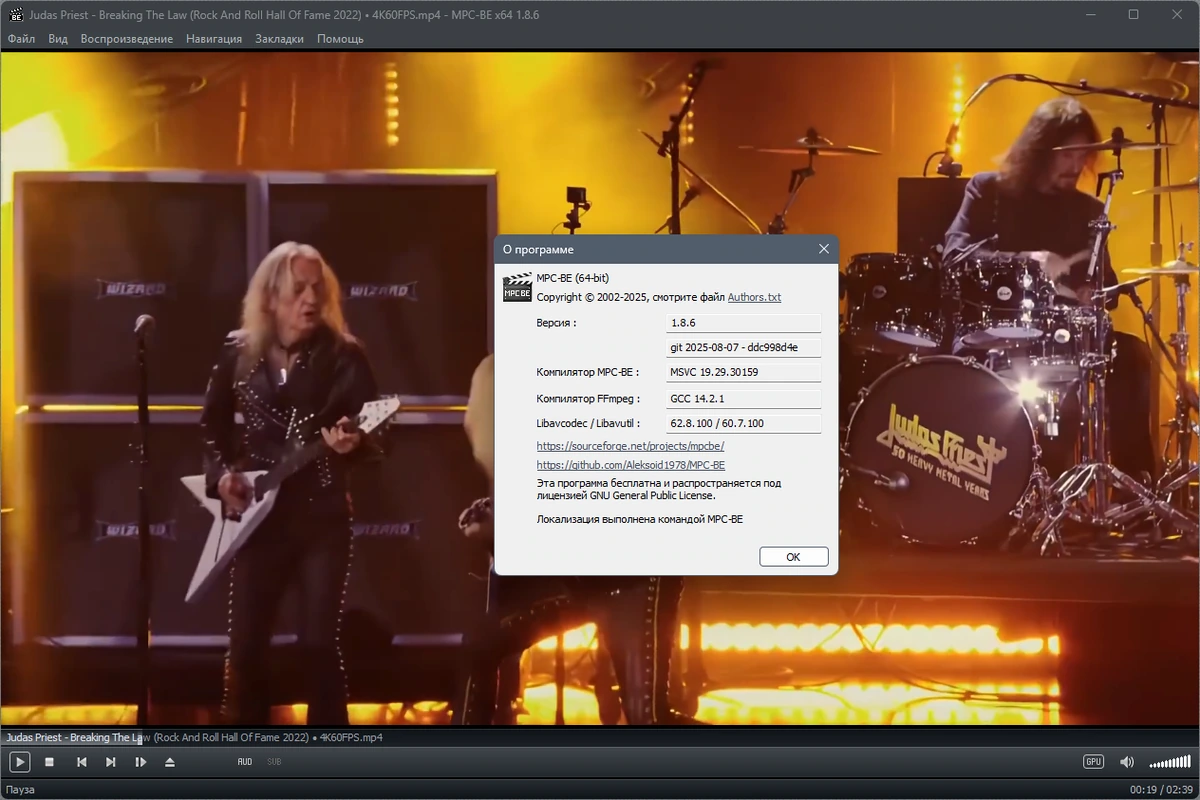Stop playback with the Stop button
The width and height of the screenshot is (1200, 800).
tap(49, 762)
